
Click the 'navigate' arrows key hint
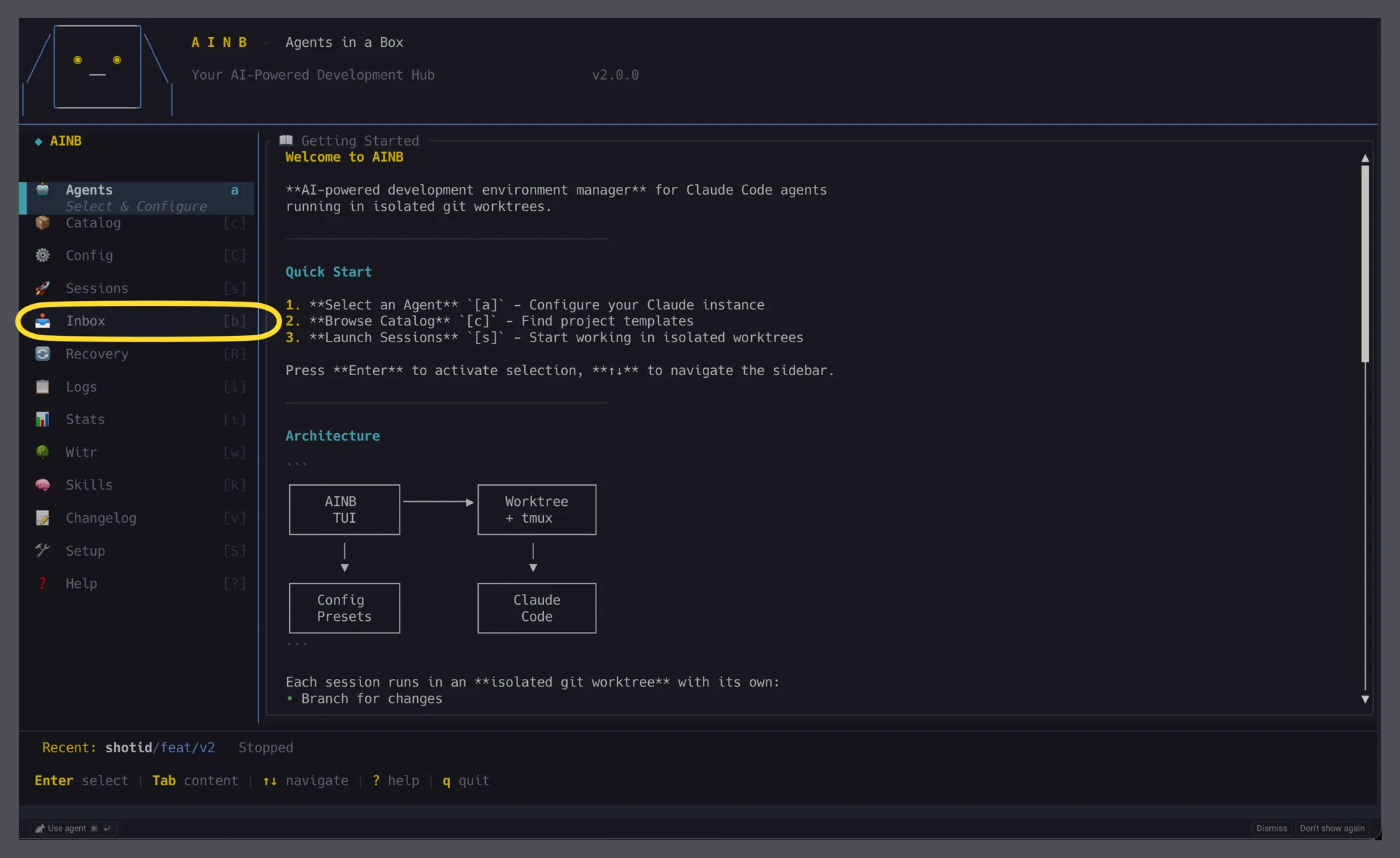305,780
